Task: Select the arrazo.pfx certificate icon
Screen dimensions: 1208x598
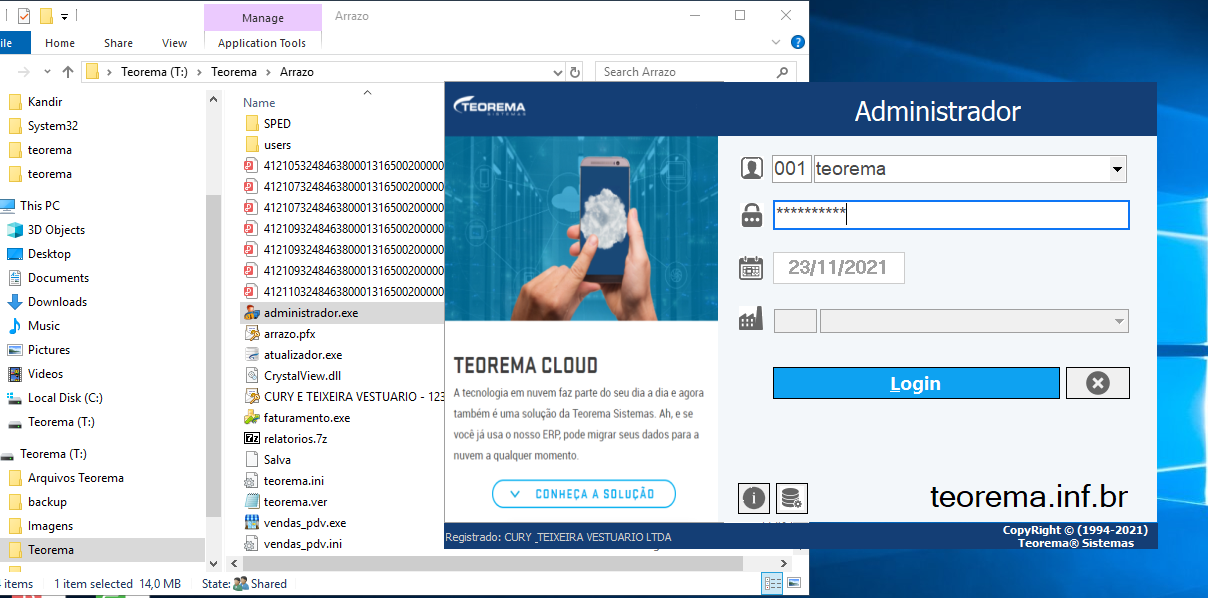Action: point(252,333)
